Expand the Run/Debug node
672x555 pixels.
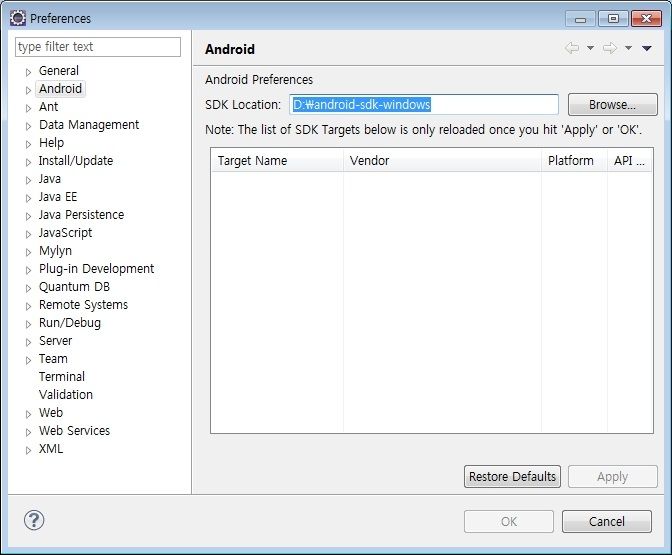point(28,324)
